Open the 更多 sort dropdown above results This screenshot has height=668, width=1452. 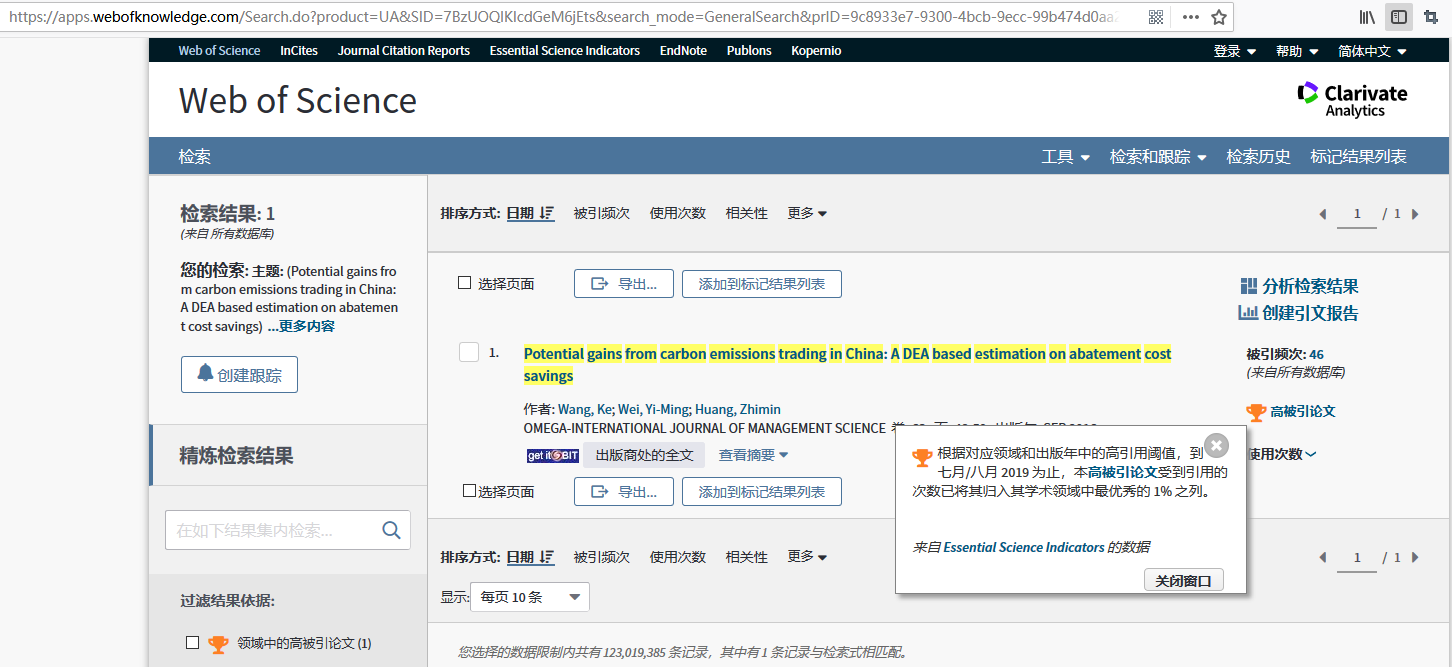click(x=807, y=213)
